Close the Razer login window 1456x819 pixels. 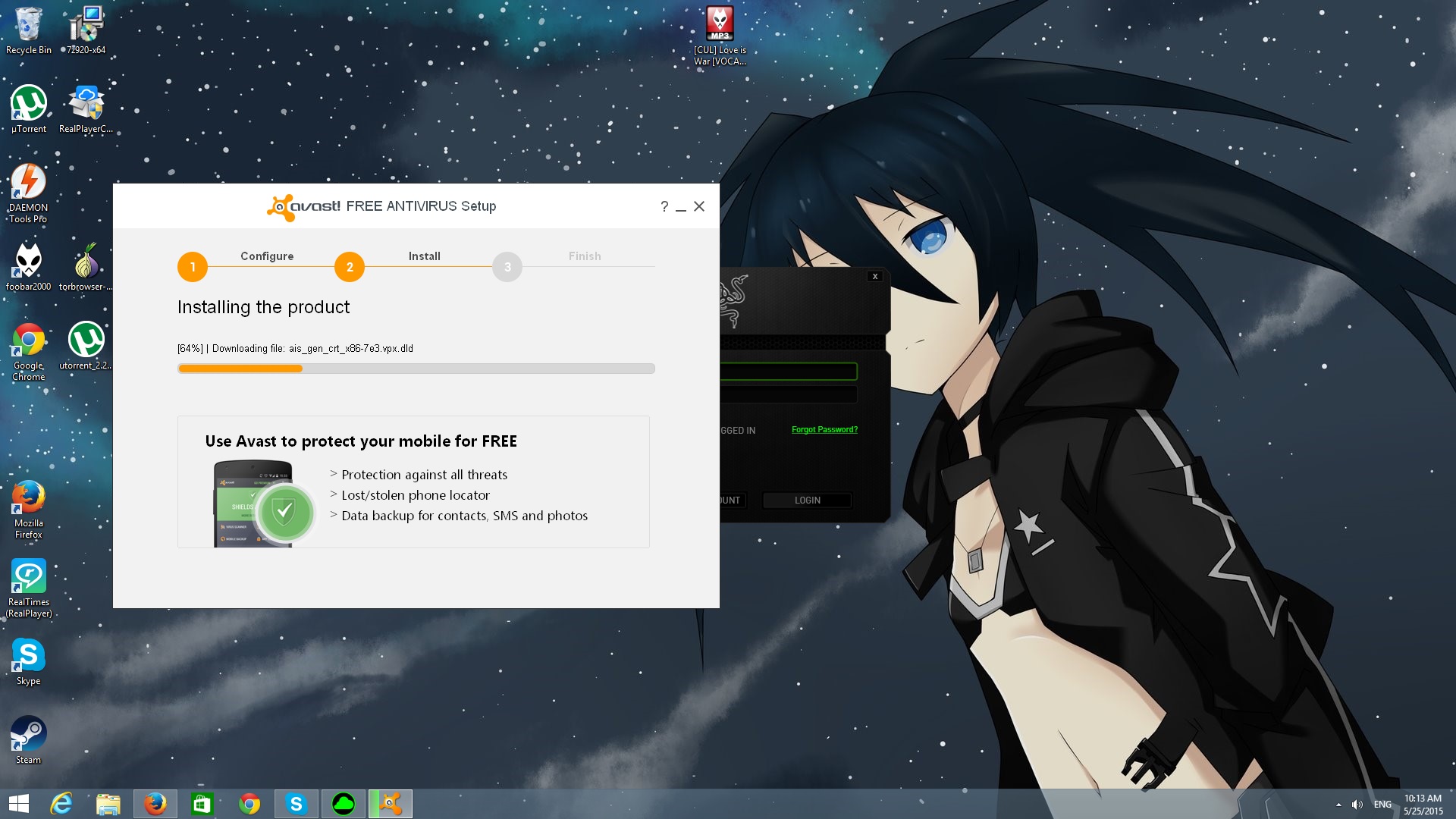pyautogui.click(x=875, y=277)
